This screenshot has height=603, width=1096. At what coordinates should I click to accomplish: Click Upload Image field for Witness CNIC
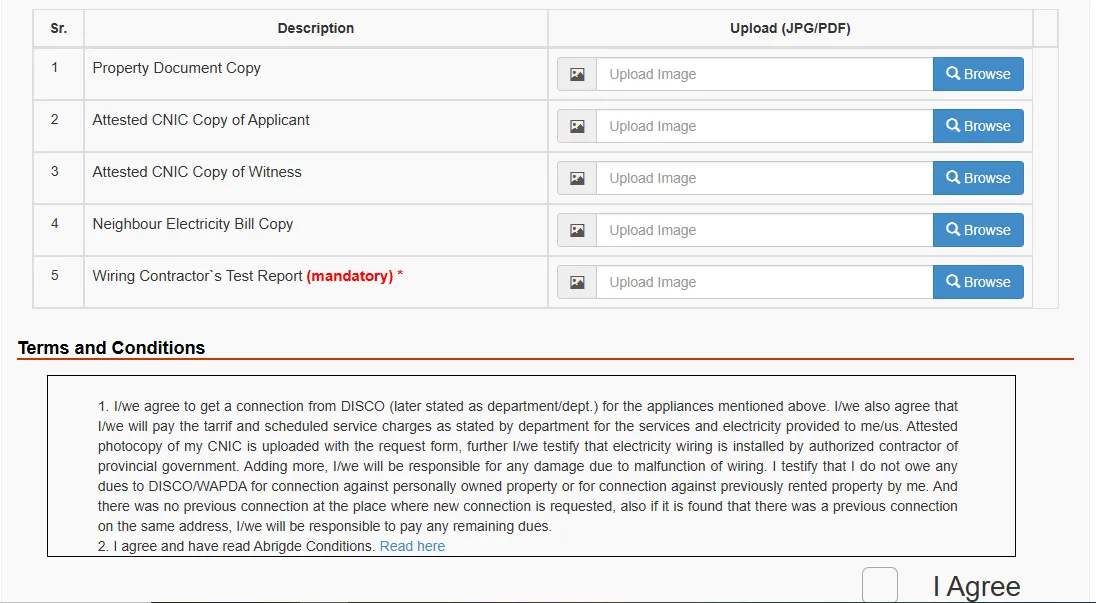[765, 178]
